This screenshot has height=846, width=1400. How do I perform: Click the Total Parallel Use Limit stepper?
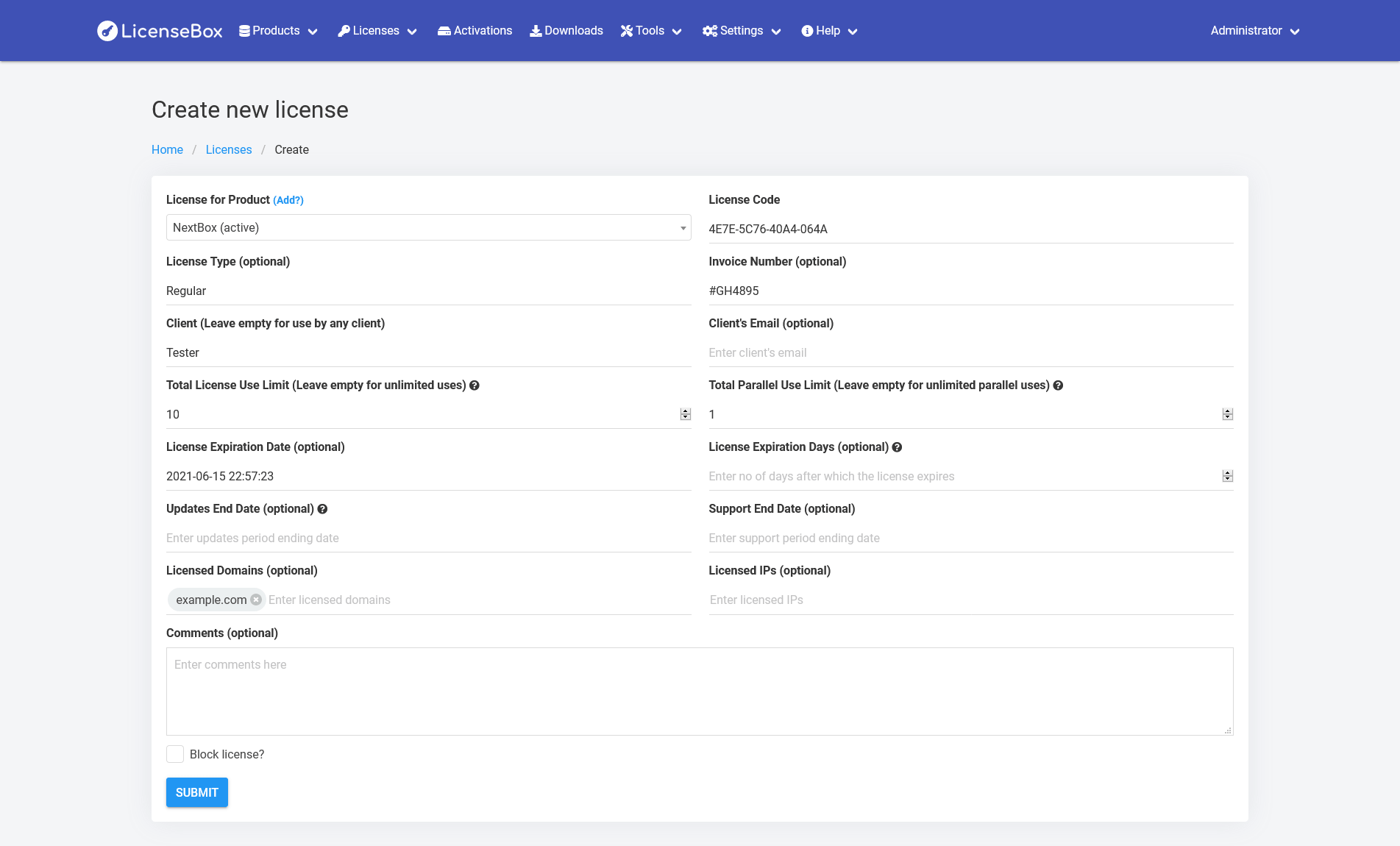click(x=1228, y=414)
